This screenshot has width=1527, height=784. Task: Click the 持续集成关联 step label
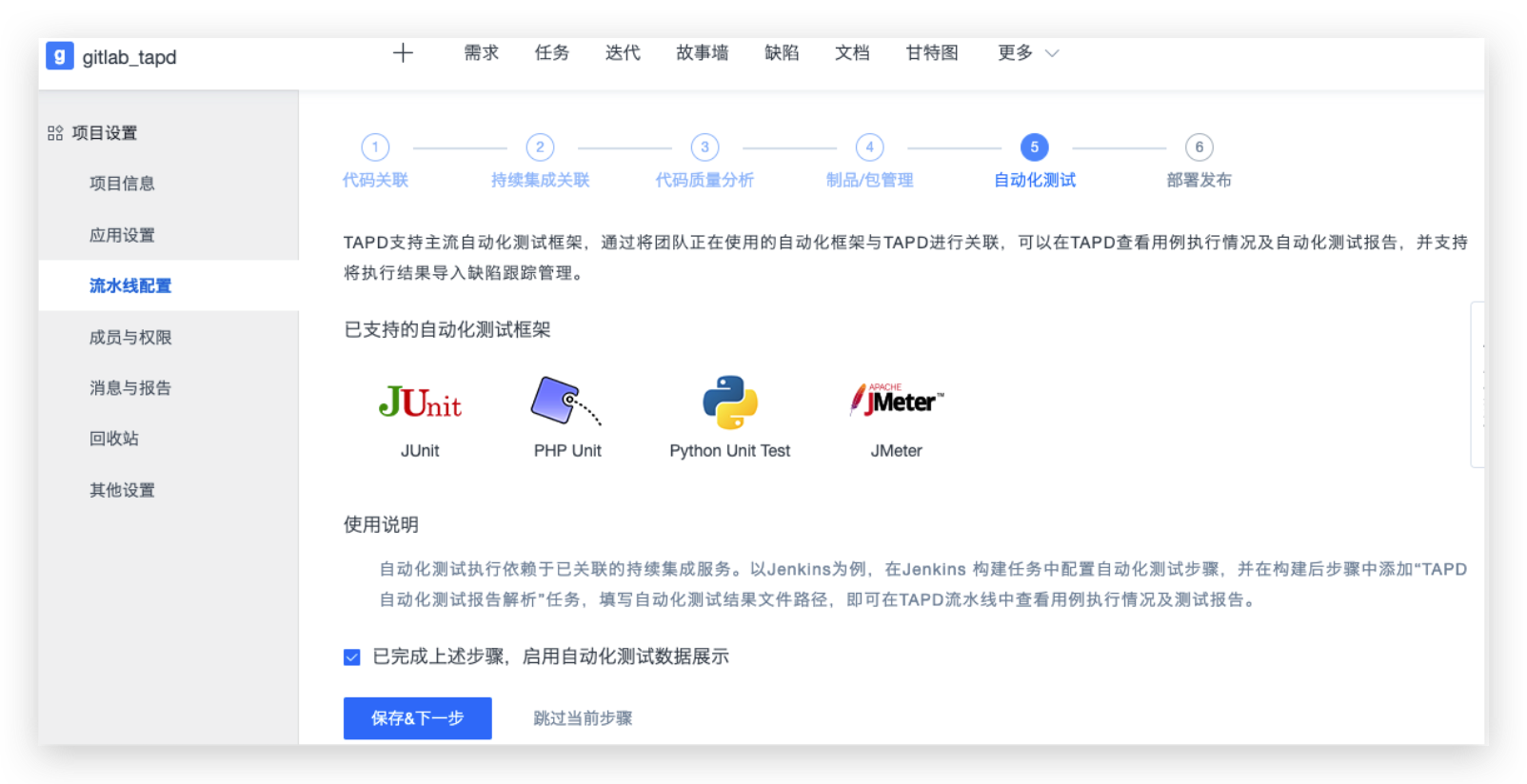tap(540, 180)
